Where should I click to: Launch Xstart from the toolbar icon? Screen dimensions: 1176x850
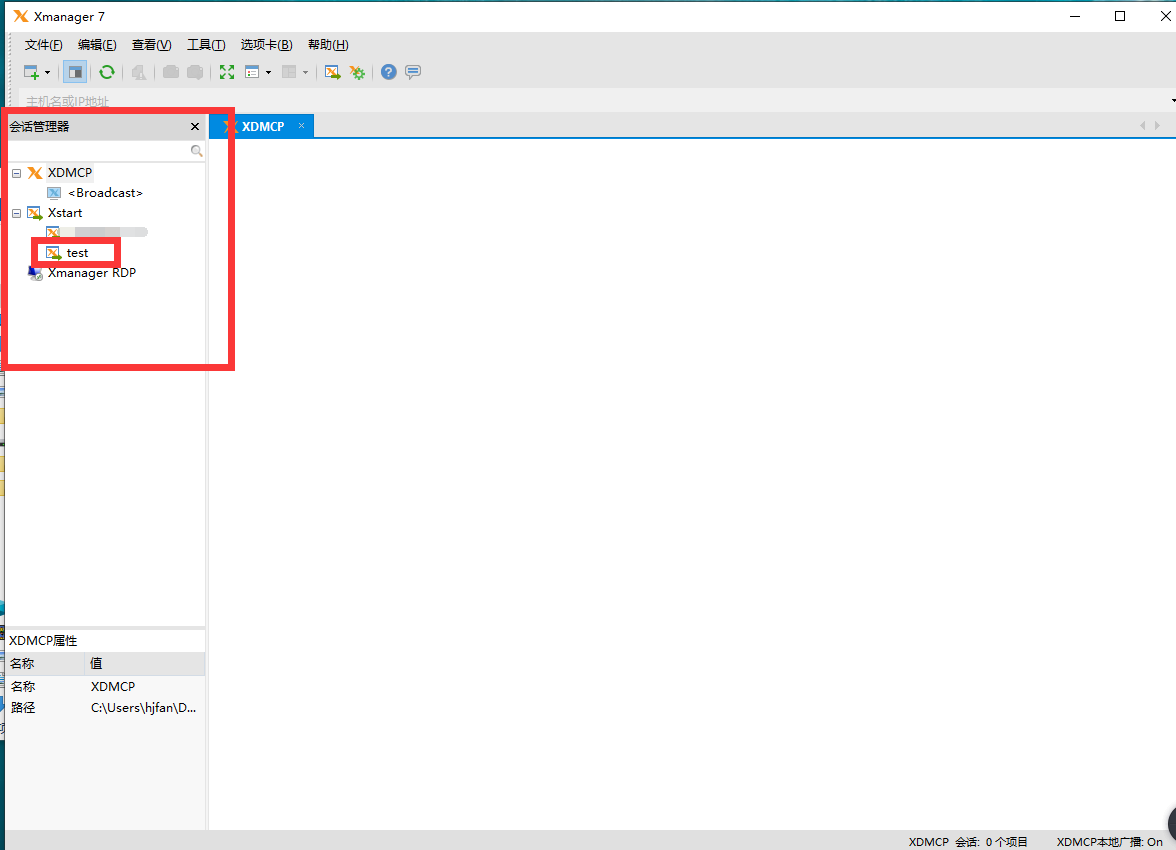tap(332, 72)
